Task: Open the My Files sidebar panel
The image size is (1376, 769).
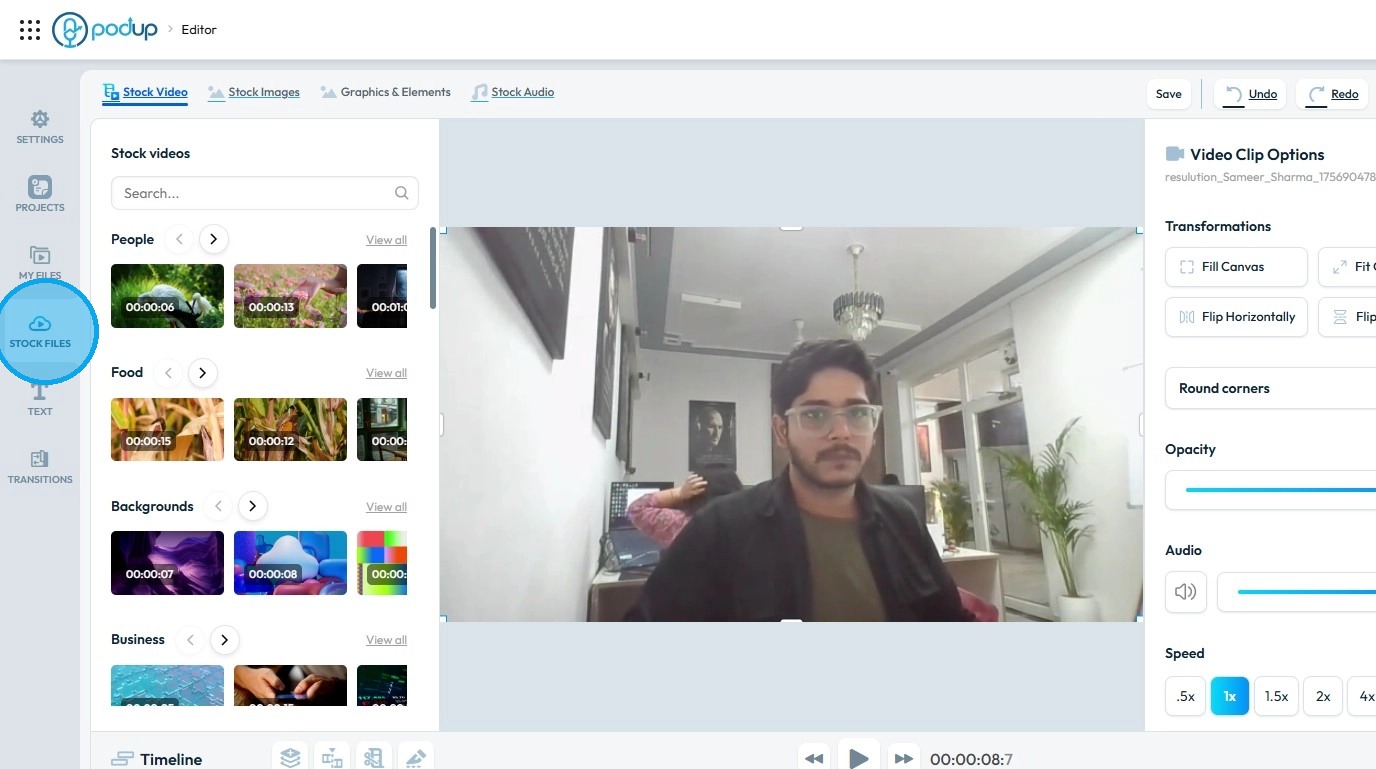Action: [x=40, y=262]
